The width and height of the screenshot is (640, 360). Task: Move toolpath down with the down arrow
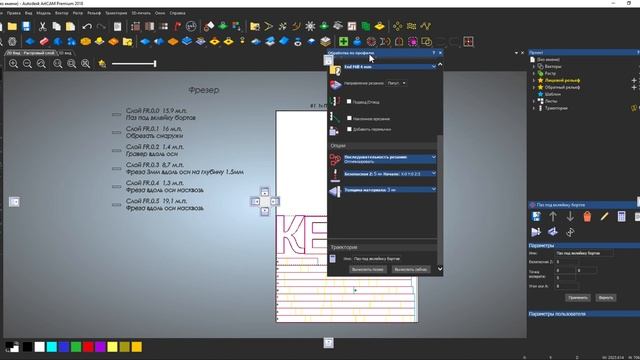click(x=570, y=217)
